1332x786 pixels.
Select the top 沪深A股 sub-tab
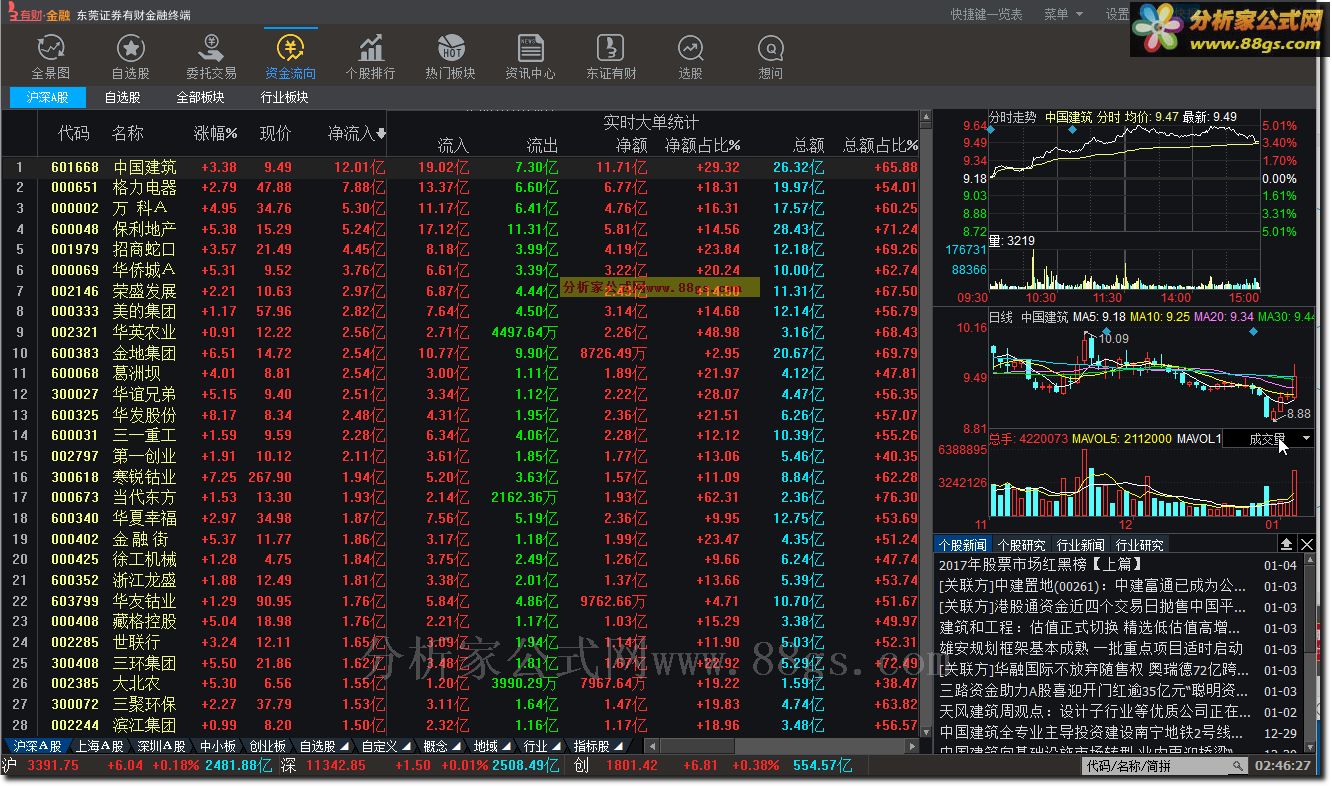point(48,98)
